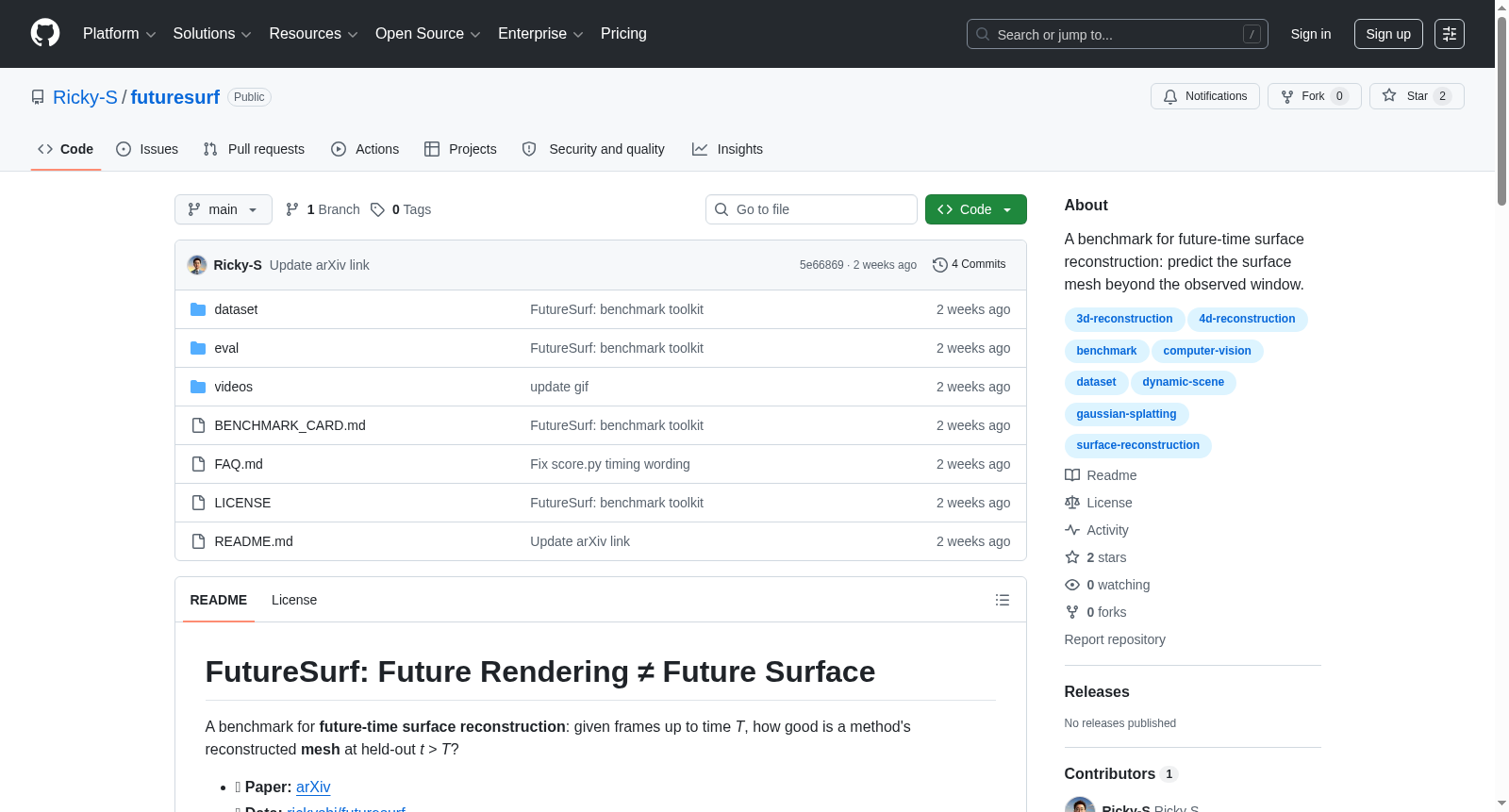
Task: Click the star icon to star repository
Action: click(x=1389, y=95)
